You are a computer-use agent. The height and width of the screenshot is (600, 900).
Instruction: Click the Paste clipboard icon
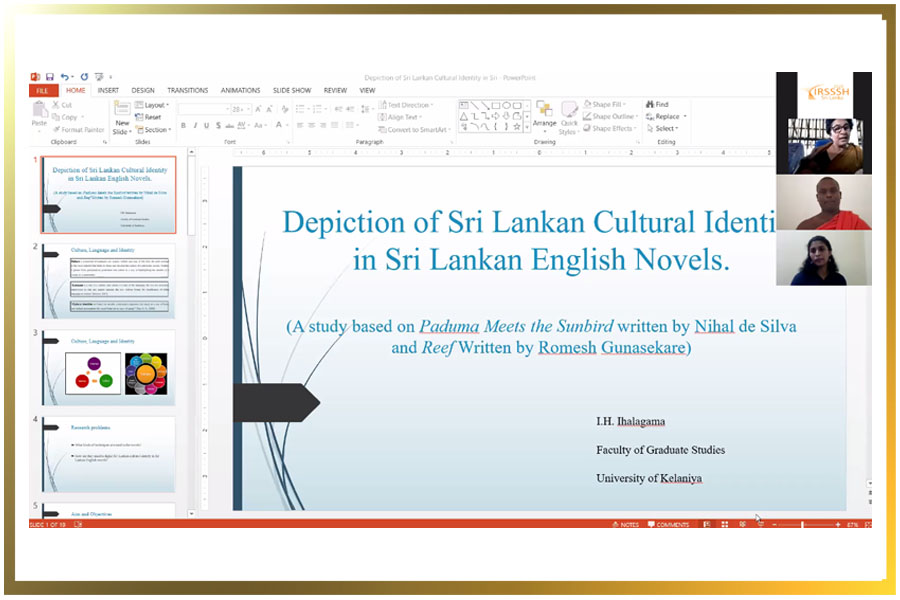(39, 109)
